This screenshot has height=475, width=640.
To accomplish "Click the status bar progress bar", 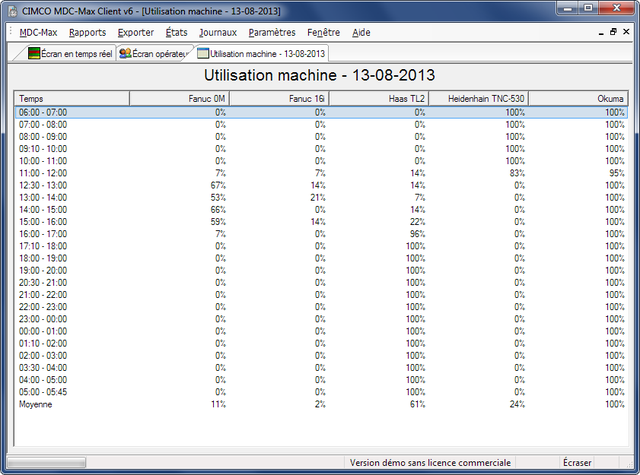I will coord(47,463).
